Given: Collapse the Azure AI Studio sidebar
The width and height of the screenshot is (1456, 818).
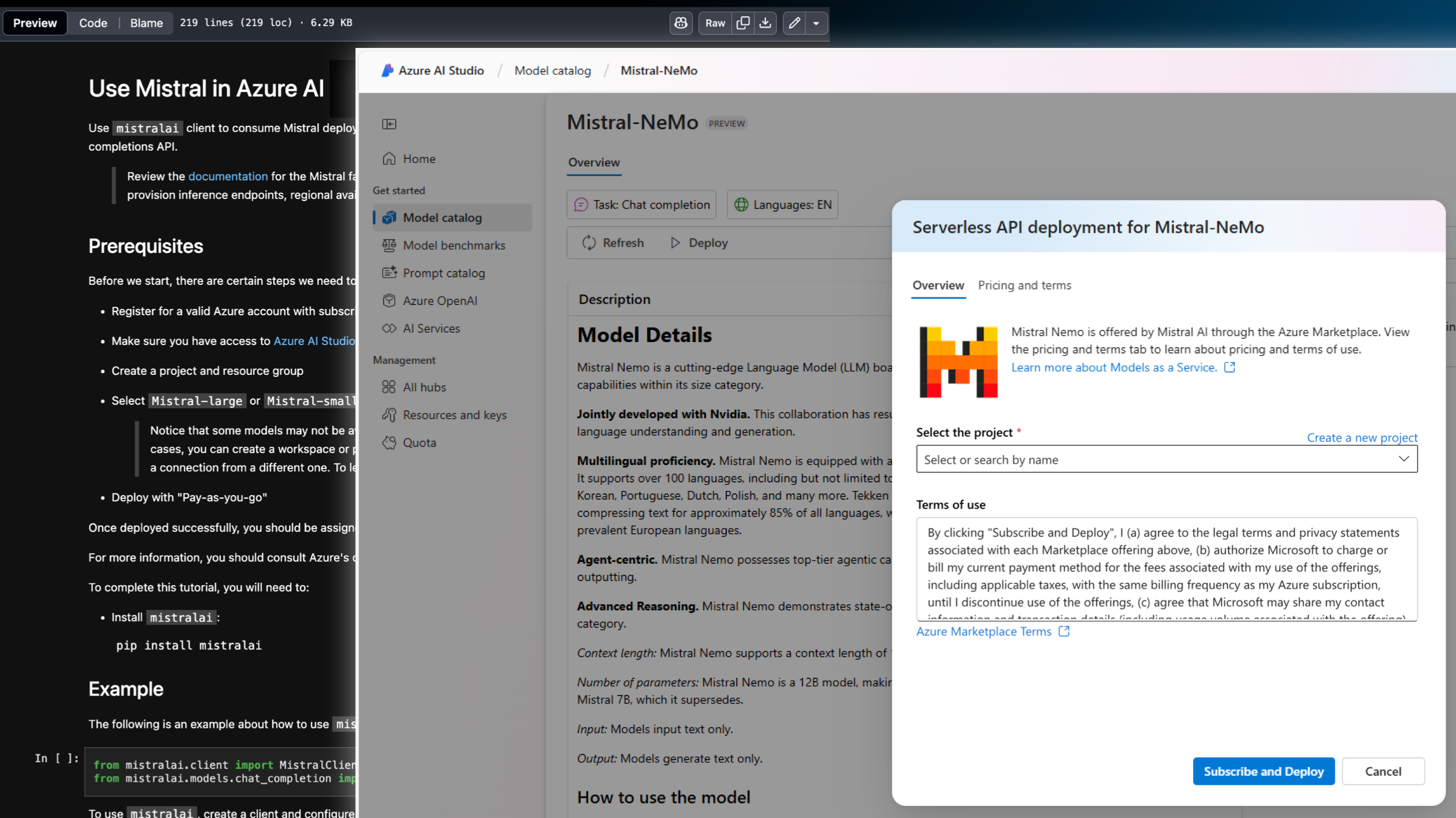Looking at the screenshot, I should pyautogui.click(x=389, y=124).
